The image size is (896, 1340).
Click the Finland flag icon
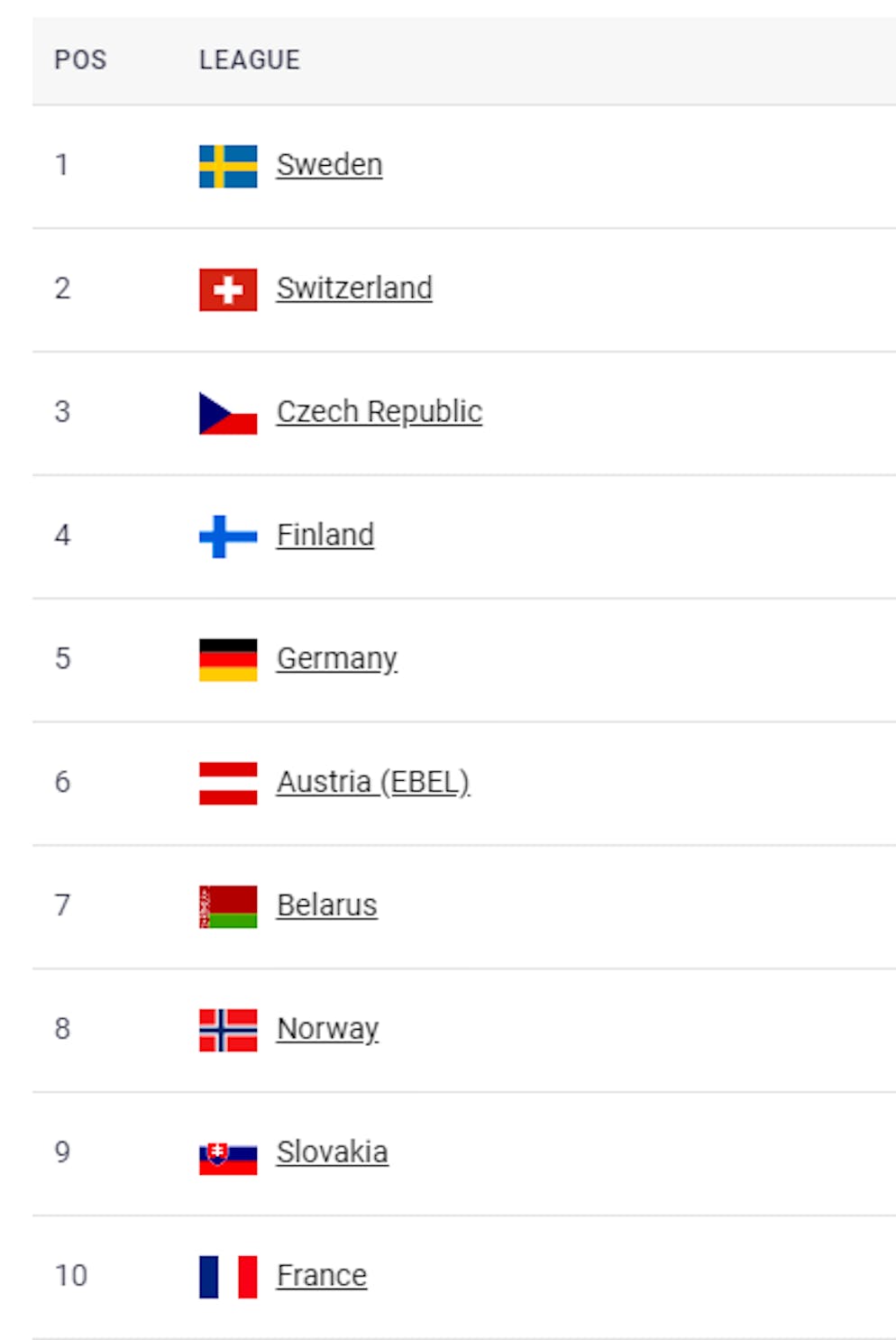[228, 537]
